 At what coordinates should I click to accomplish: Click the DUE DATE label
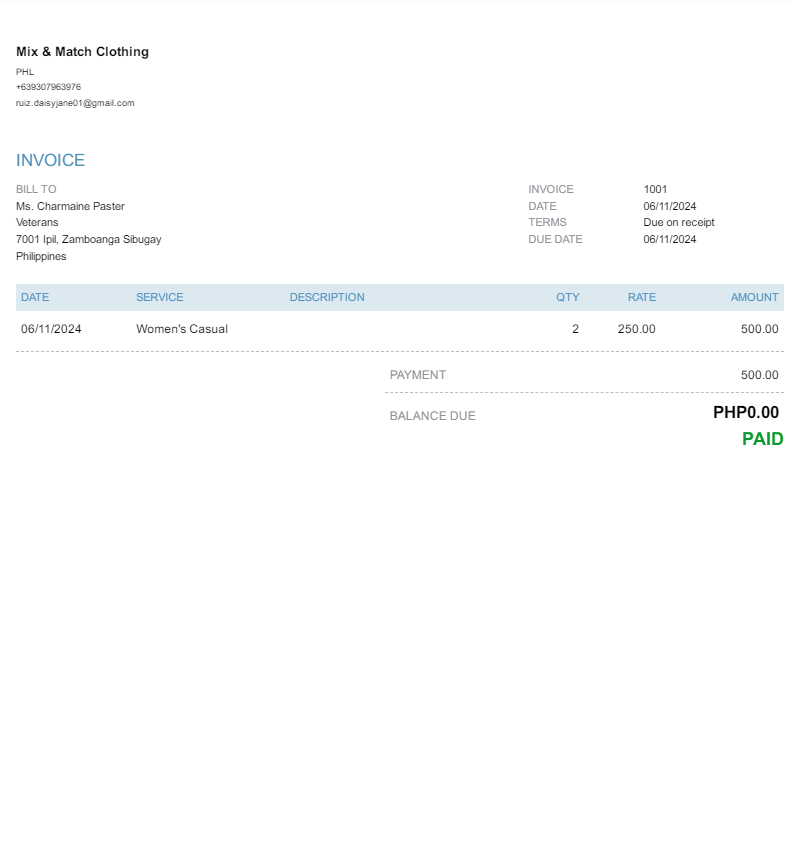click(x=555, y=239)
